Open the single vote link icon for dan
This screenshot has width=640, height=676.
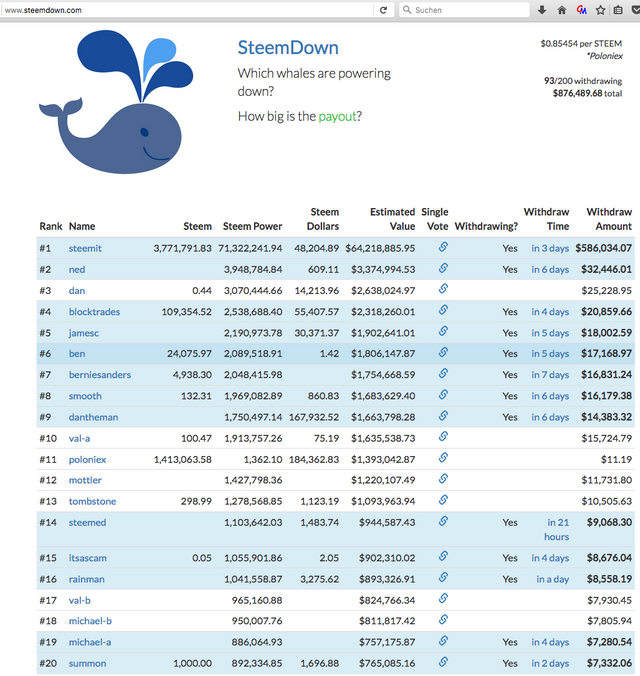pyautogui.click(x=443, y=289)
